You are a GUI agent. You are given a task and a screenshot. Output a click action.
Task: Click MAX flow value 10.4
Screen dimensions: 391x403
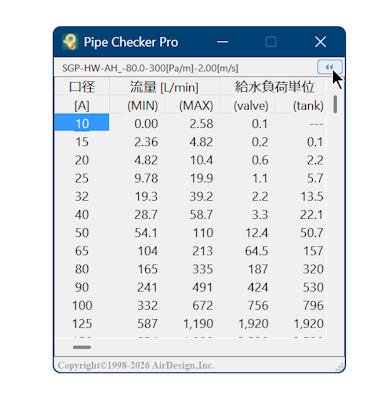tap(201, 160)
